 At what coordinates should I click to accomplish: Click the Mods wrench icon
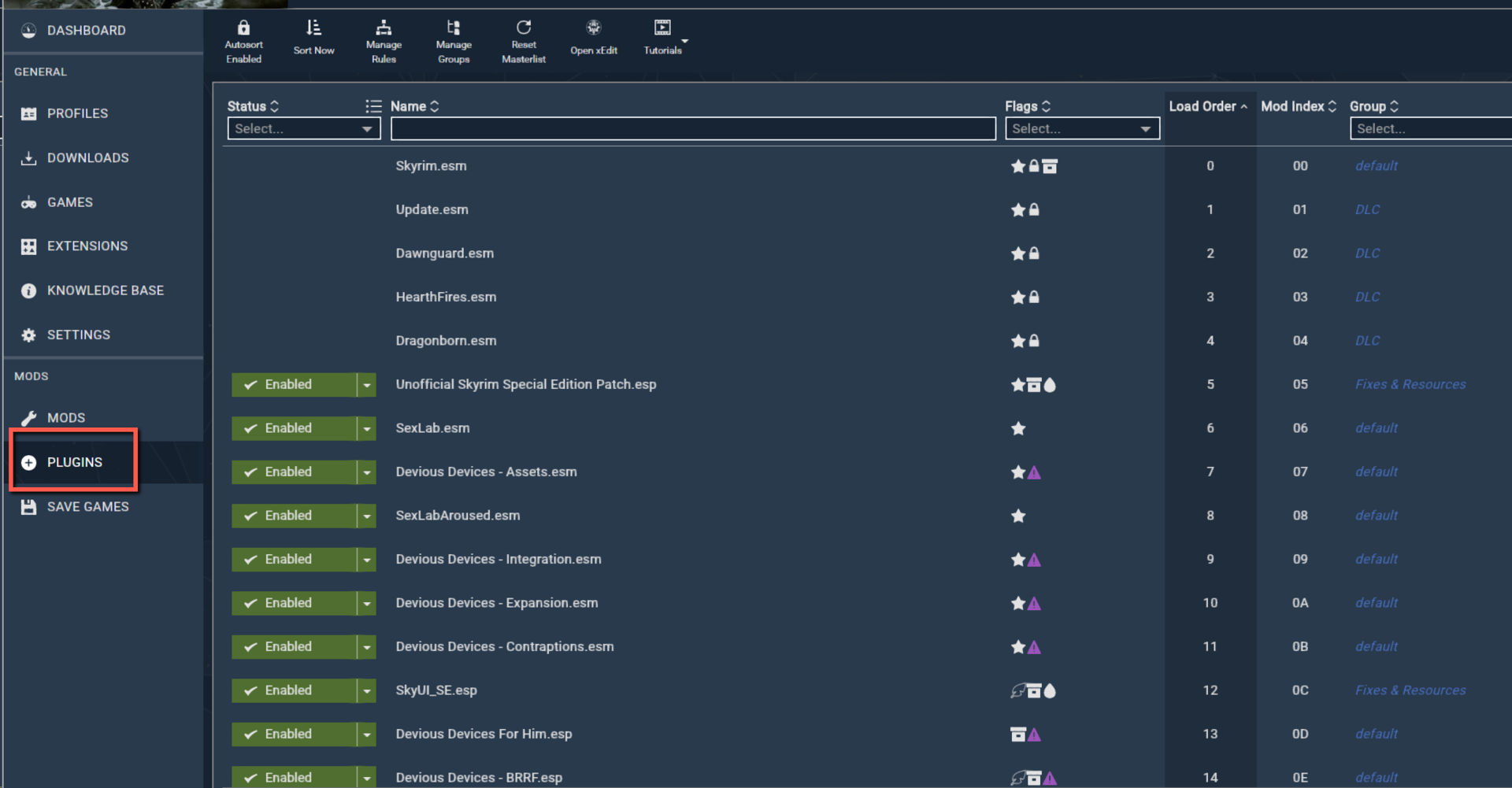(x=28, y=418)
